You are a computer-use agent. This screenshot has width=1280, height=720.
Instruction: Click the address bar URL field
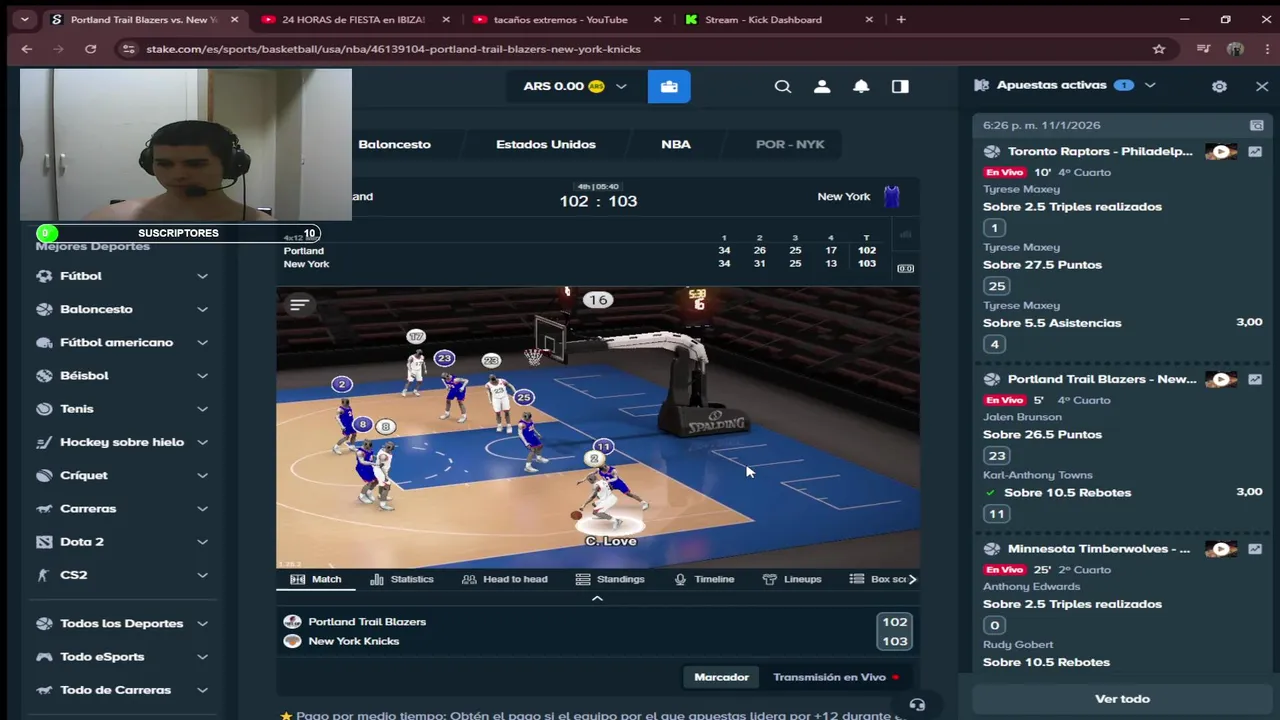click(x=640, y=49)
